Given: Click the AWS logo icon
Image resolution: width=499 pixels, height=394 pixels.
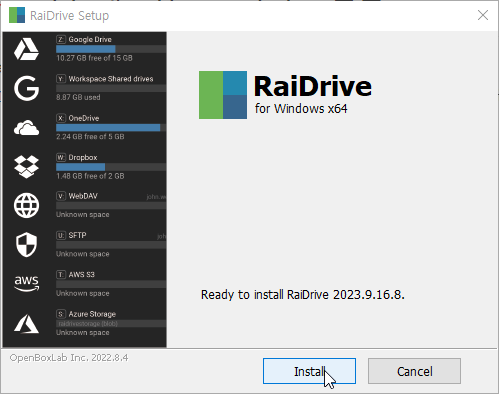Looking at the screenshot, I should click(26, 284).
